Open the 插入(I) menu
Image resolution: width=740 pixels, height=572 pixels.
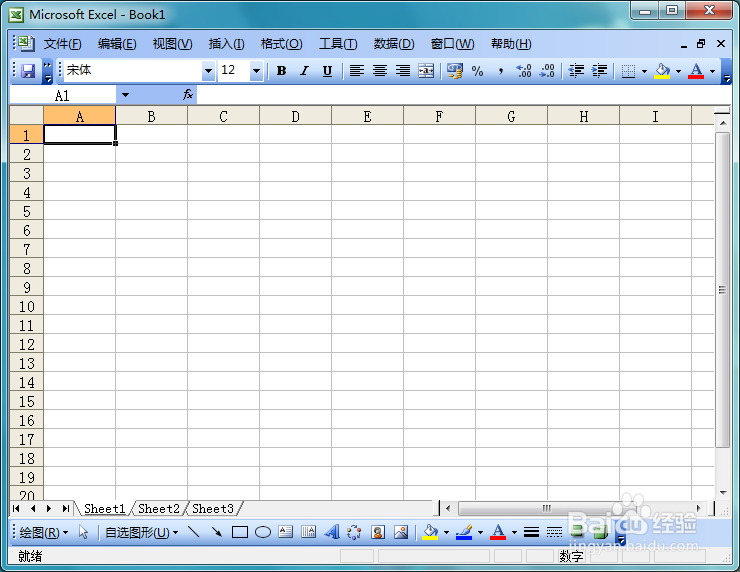point(227,44)
